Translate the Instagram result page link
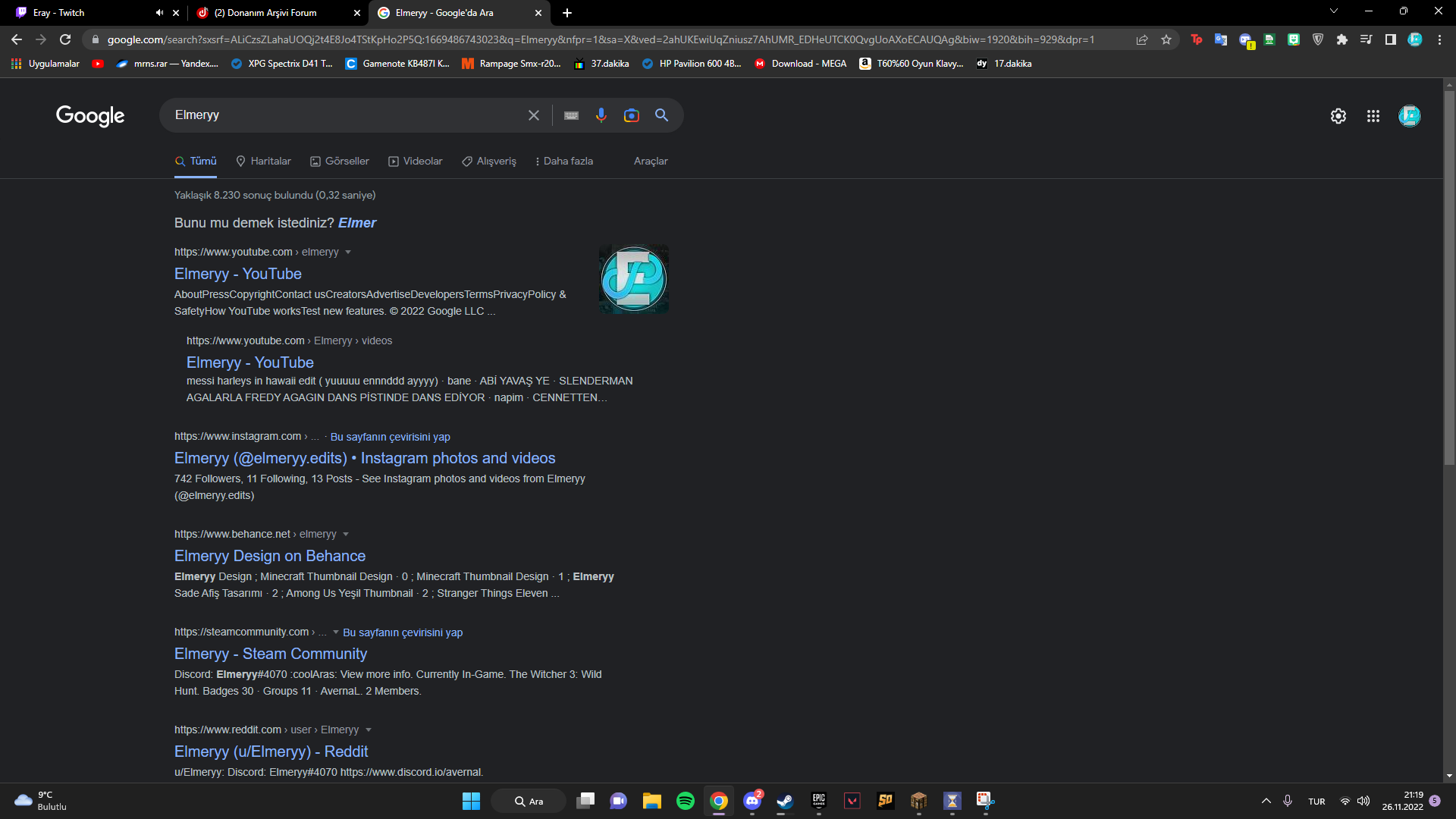Screen dimensions: 1456x819 coord(391,437)
